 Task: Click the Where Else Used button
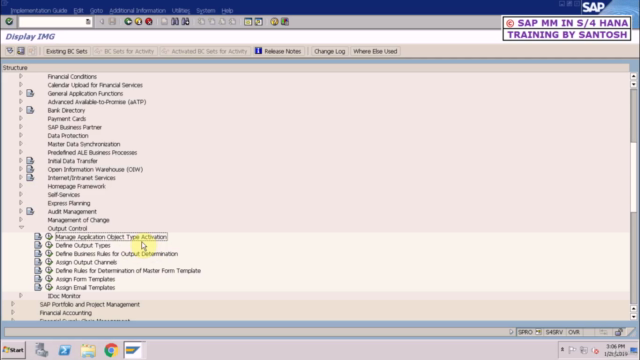375,51
